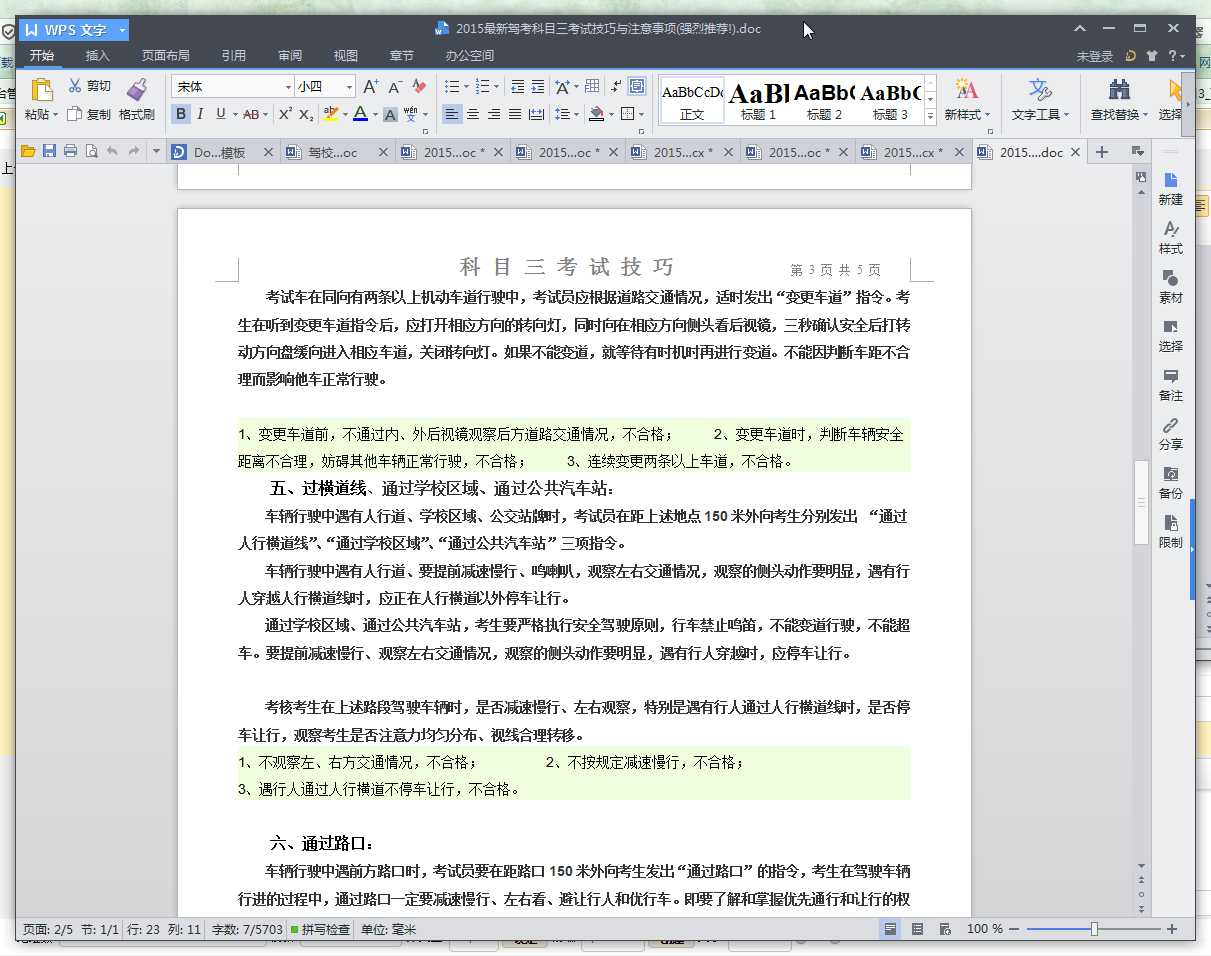Activate the Format Painter (格式刷) brush
The width and height of the screenshot is (1211, 956).
point(137,100)
